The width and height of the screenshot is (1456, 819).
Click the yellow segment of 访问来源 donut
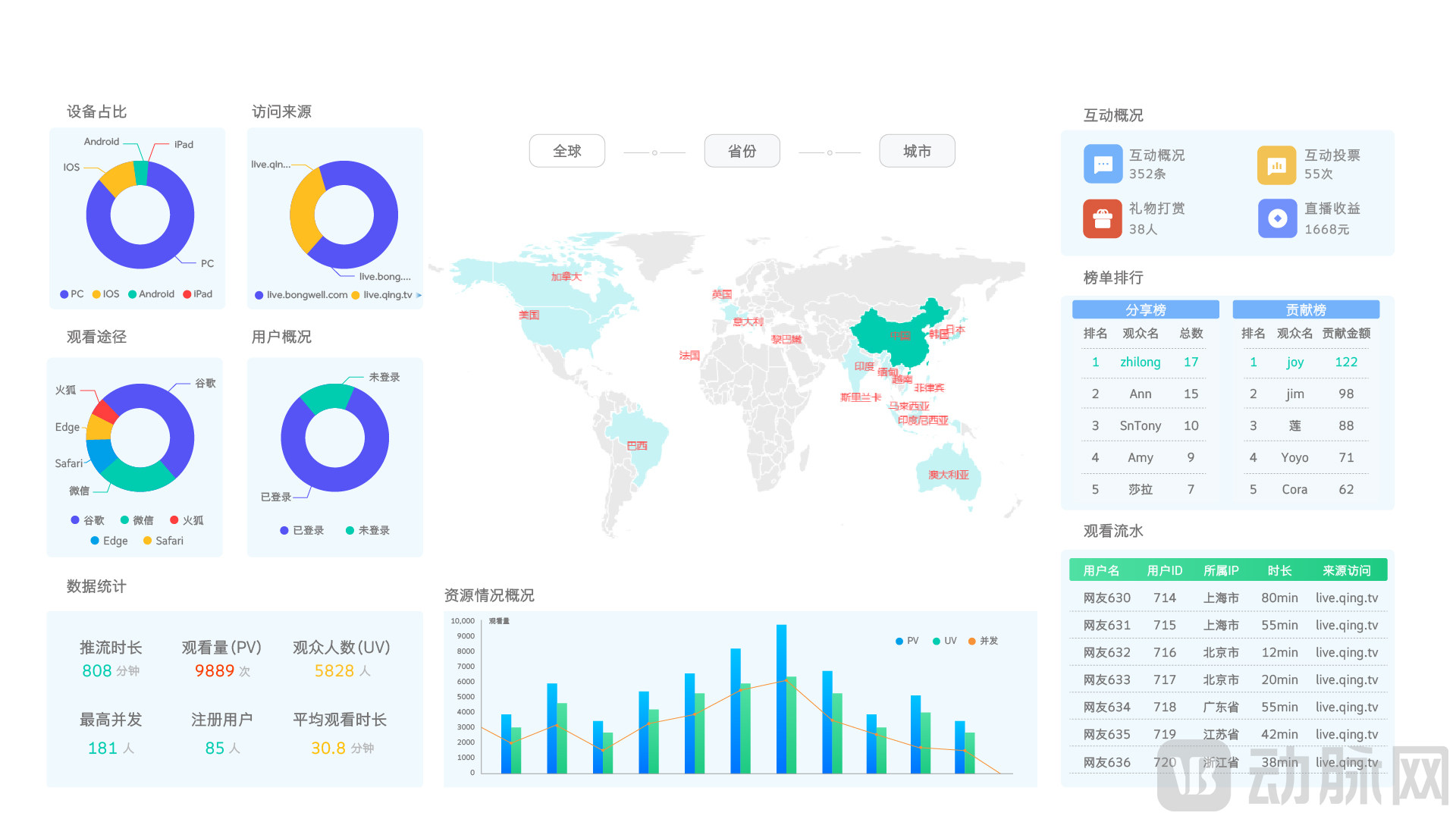coord(303,211)
